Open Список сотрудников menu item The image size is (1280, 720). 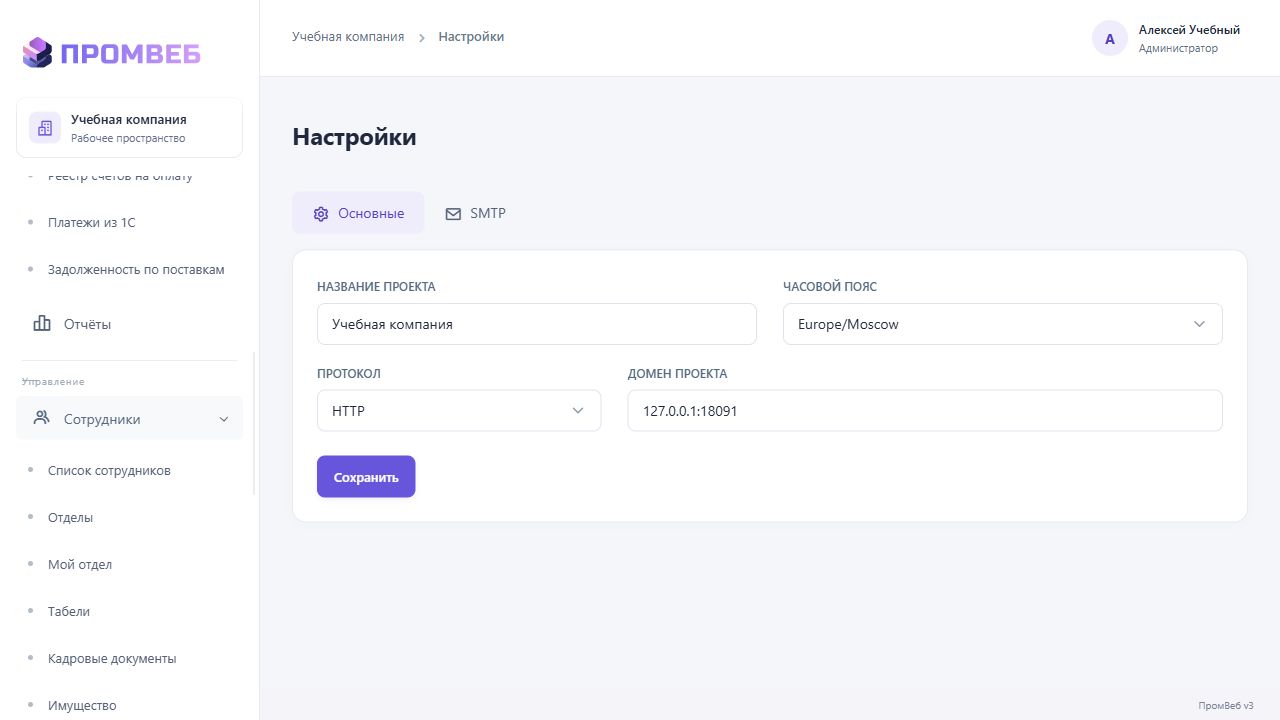point(109,470)
